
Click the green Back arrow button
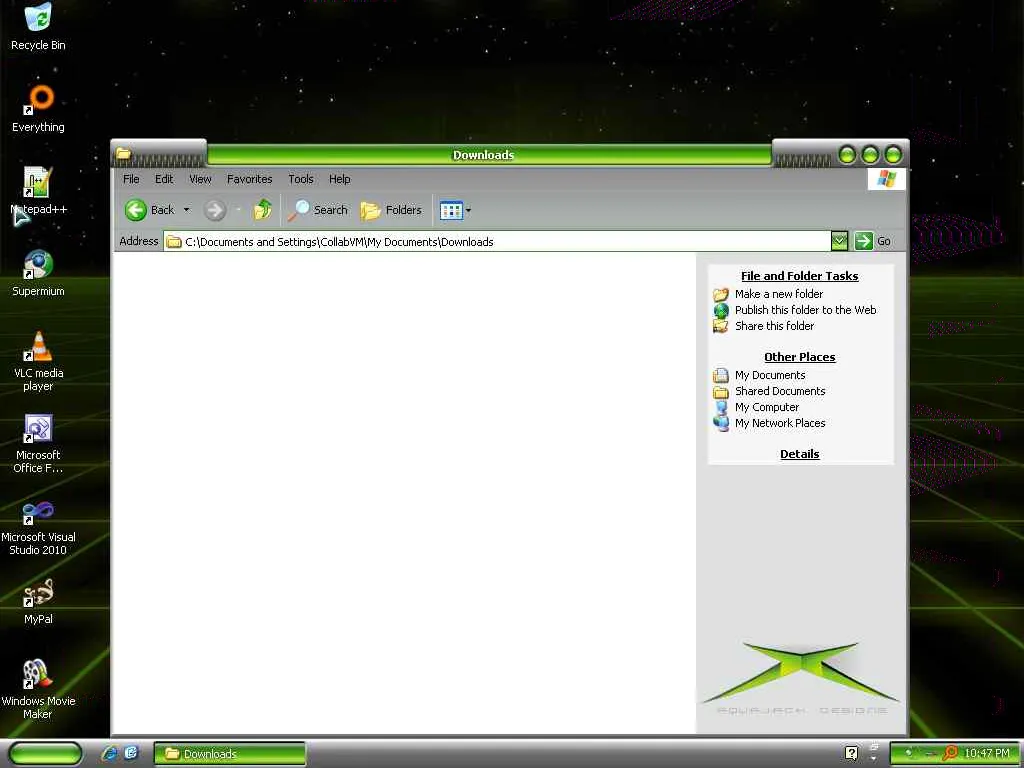point(136,210)
